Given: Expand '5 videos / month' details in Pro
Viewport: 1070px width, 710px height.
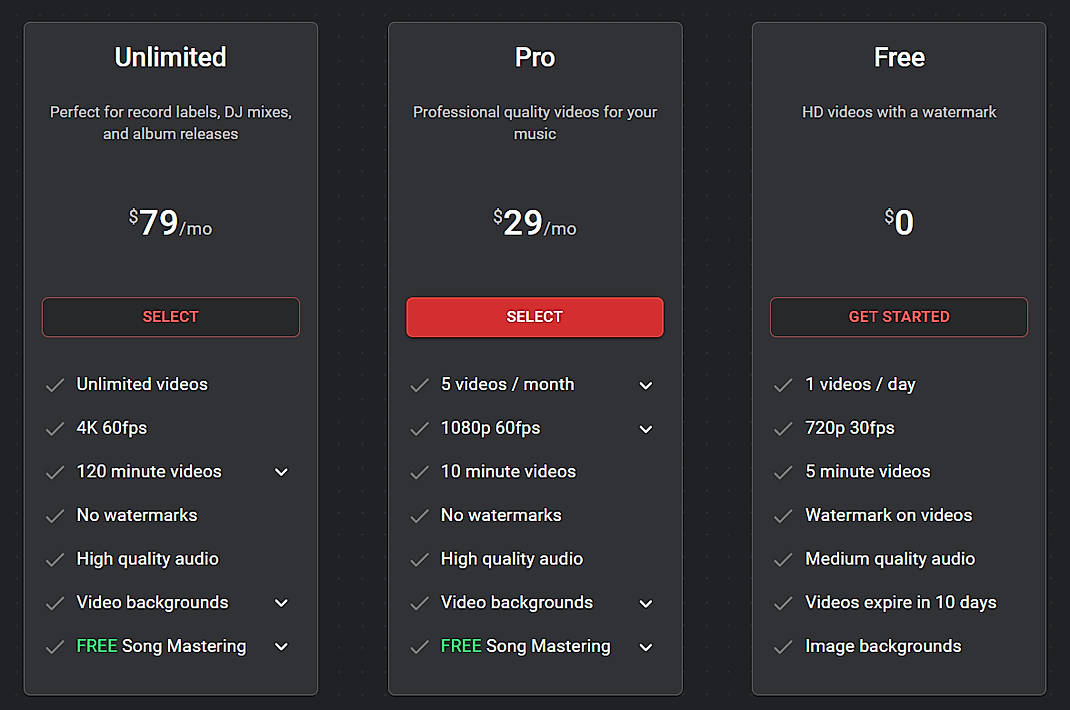Looking at the screenshot, I should click(x=646, y=385).
